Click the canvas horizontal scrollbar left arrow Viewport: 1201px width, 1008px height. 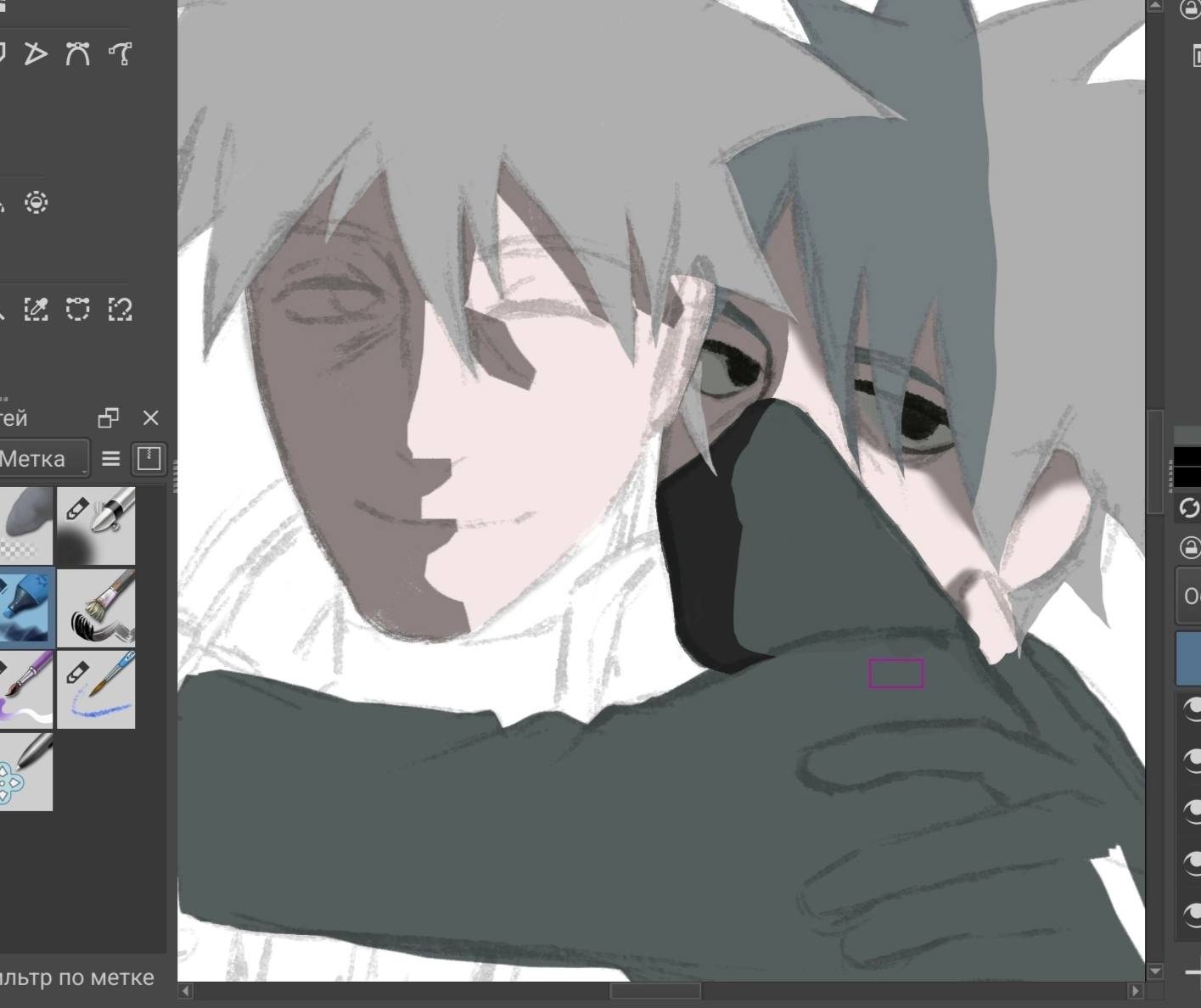tap(186, 991)
